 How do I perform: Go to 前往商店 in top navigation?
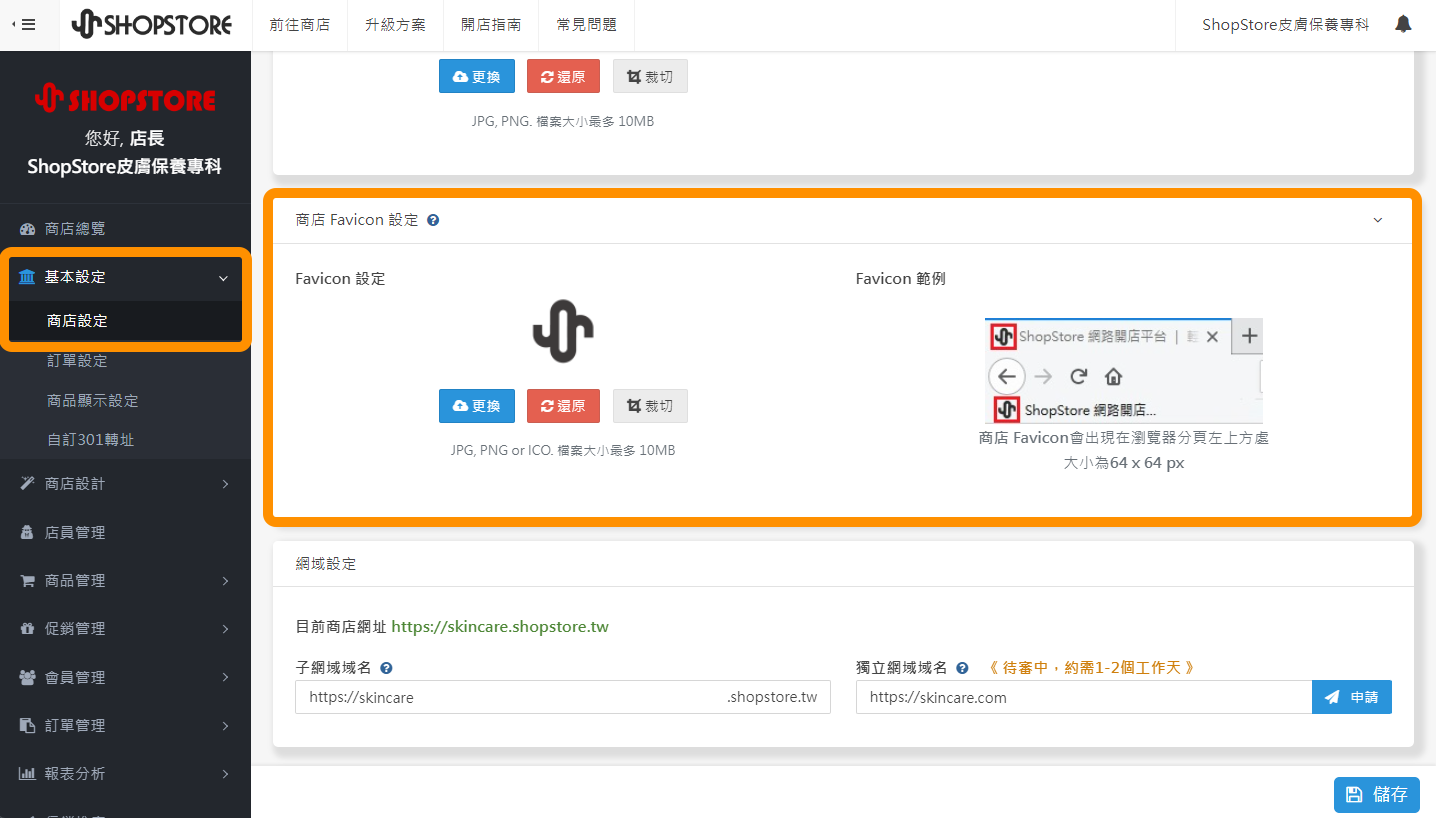(x=300, y=25)
